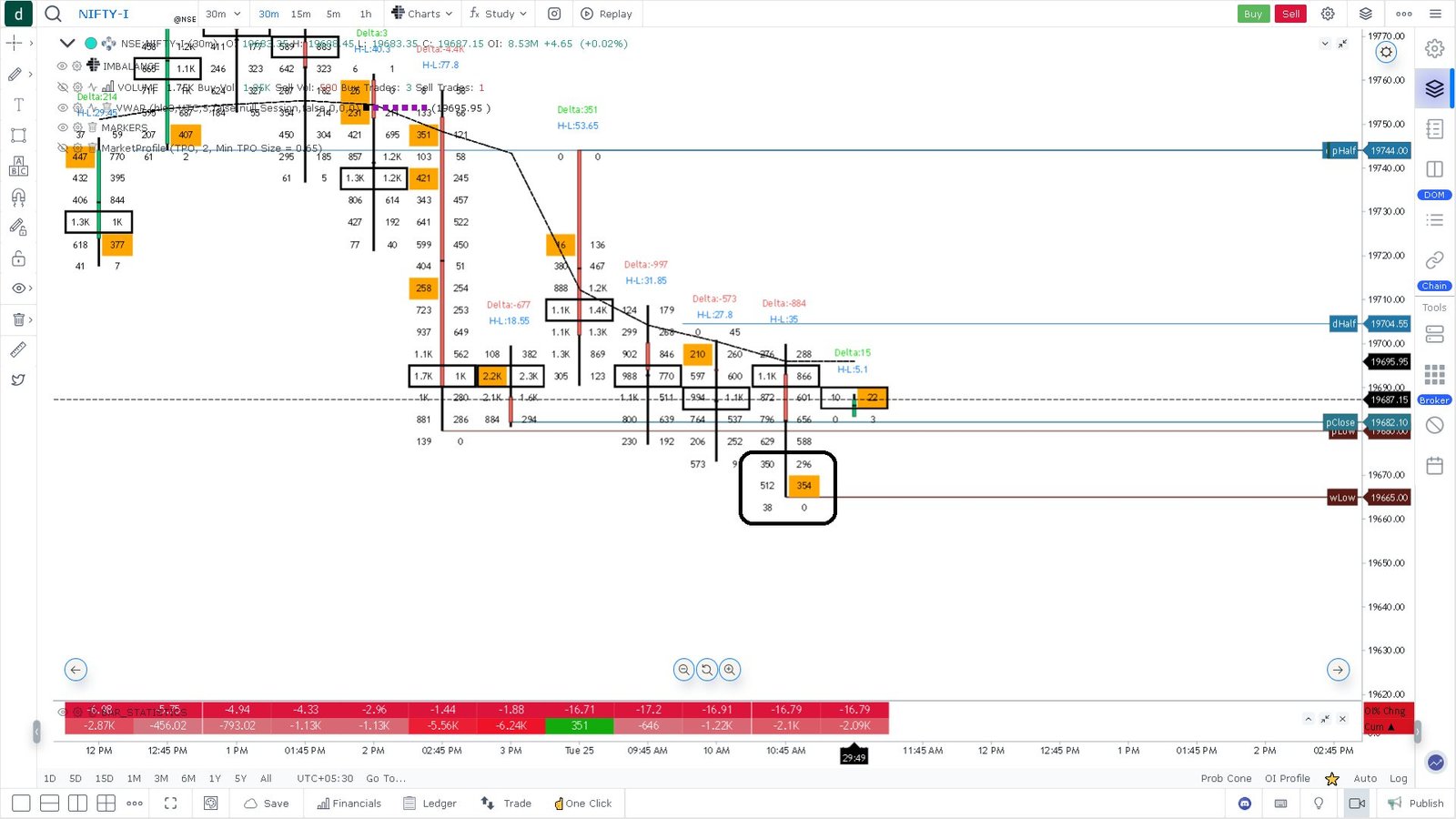
Task: Hide the IMBALANCE indicator using eye icon
Action: point(63,66)
